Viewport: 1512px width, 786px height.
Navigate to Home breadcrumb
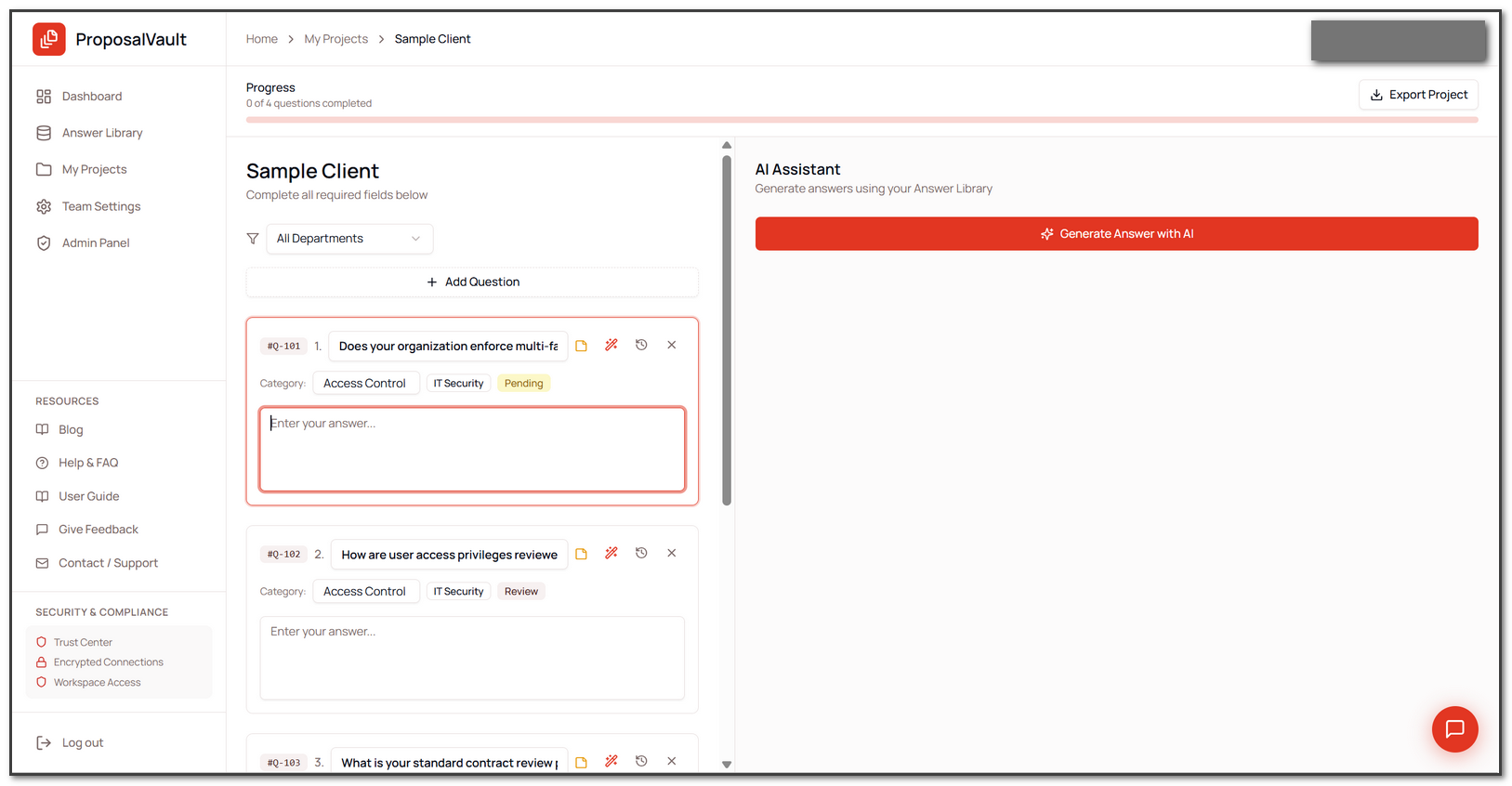(x=262, y=39)
